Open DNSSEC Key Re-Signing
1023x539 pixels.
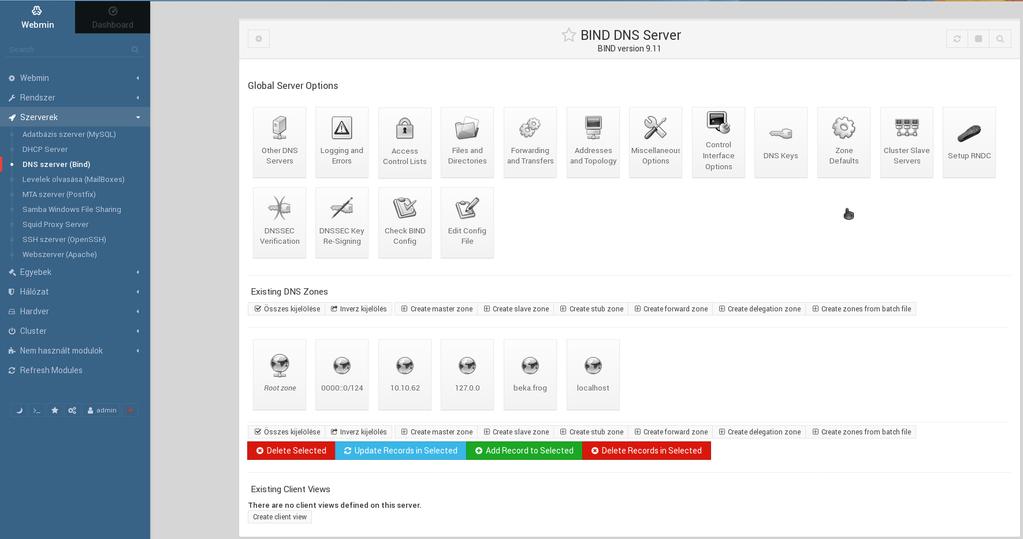342,223
